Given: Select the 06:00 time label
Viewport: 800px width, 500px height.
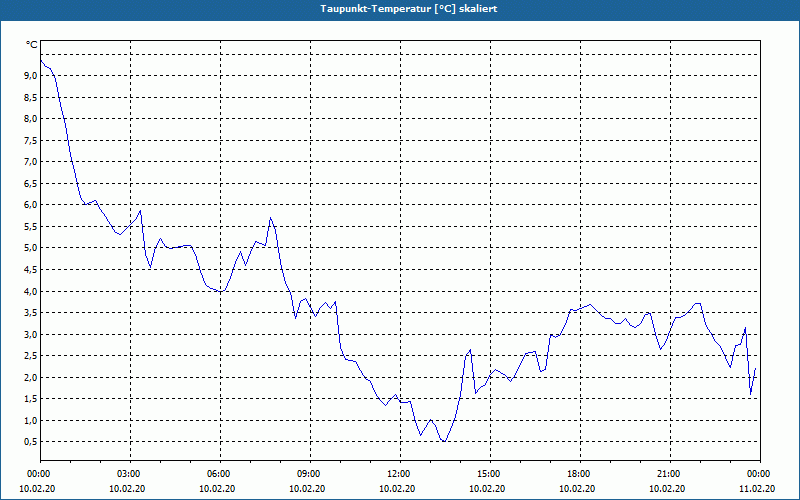Looking at the screenshot, I should (x=220, y=474).
